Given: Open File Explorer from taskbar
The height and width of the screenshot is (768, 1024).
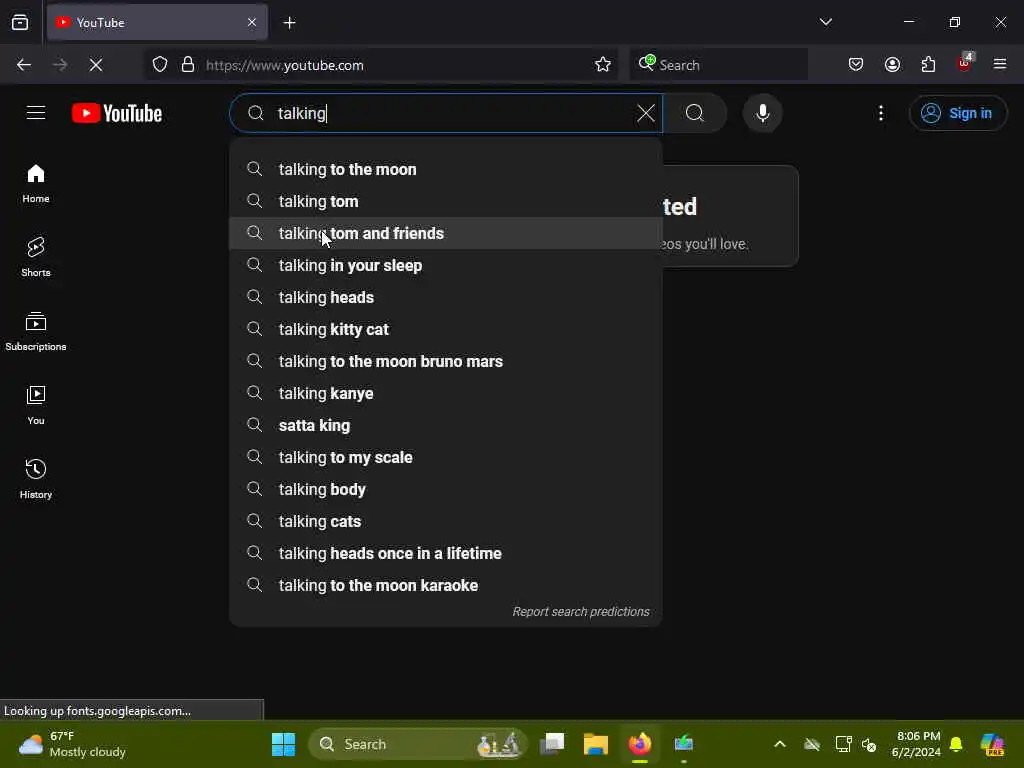Looking at the screenshot, I should coord(596,744).
